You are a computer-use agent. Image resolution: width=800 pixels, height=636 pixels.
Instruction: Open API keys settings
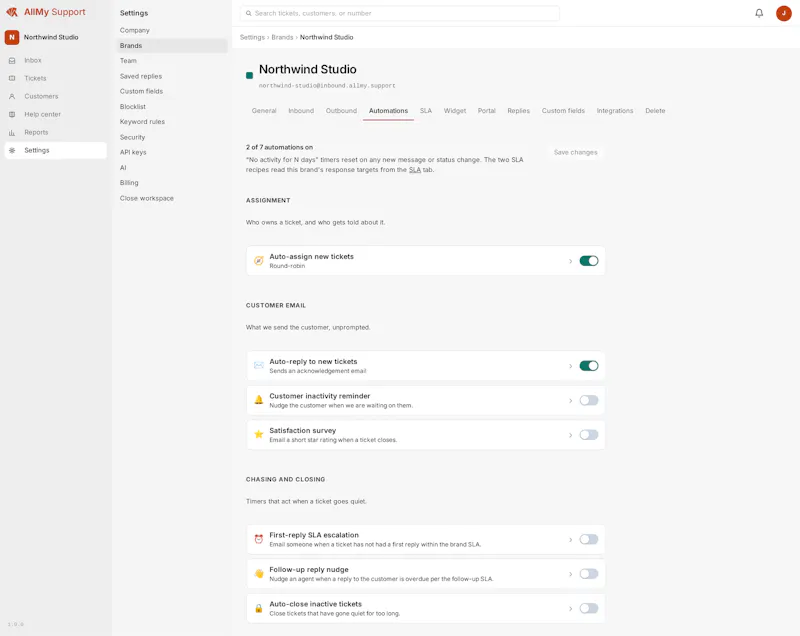coord(172,152)
